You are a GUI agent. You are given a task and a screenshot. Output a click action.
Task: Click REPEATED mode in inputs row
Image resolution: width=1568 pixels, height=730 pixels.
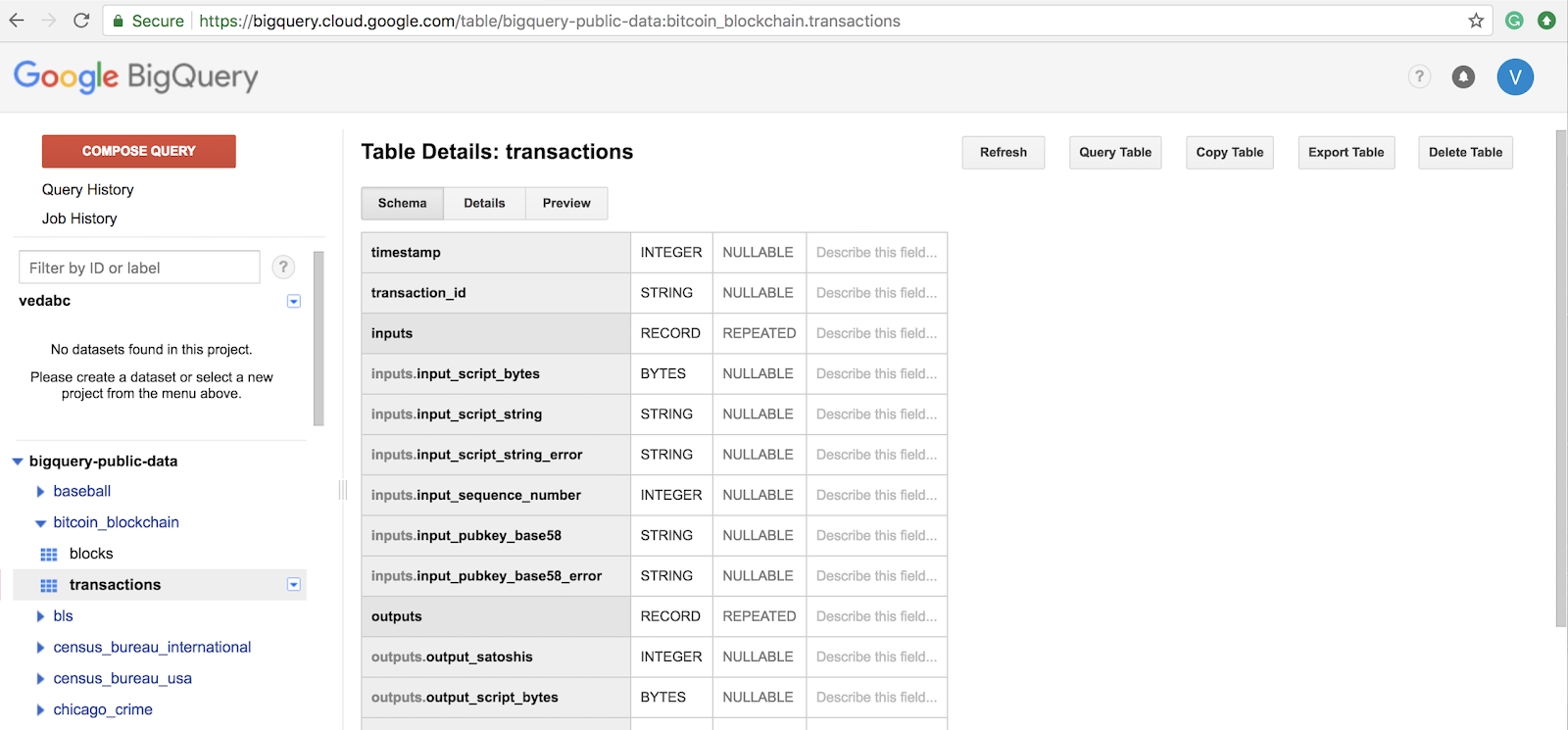coord(759,333)
